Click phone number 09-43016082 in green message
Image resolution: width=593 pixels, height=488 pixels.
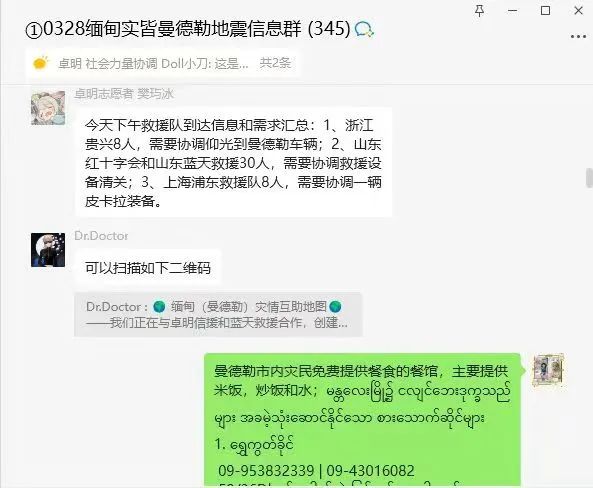(x=370, y=471)
